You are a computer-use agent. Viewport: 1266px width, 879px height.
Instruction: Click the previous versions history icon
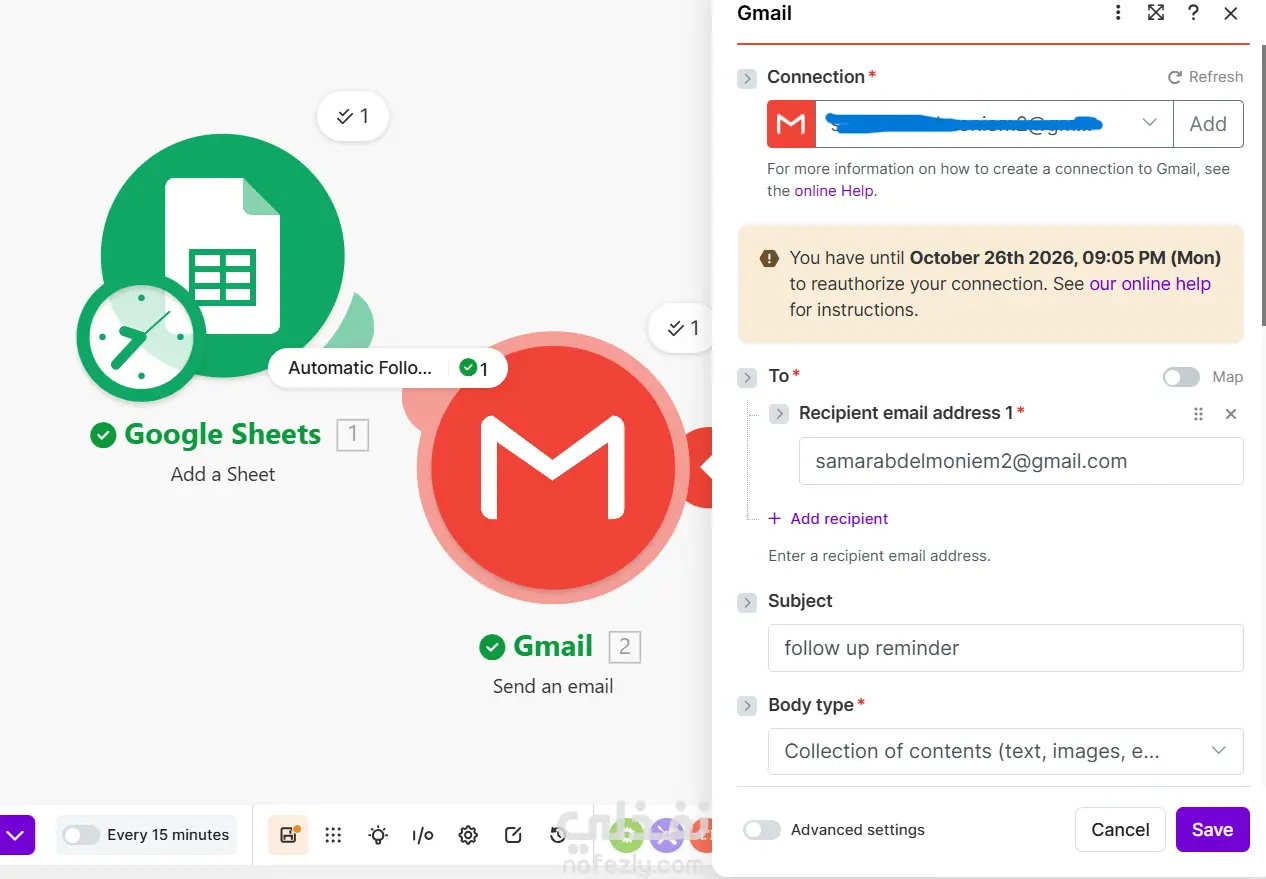tap(558, 835)
